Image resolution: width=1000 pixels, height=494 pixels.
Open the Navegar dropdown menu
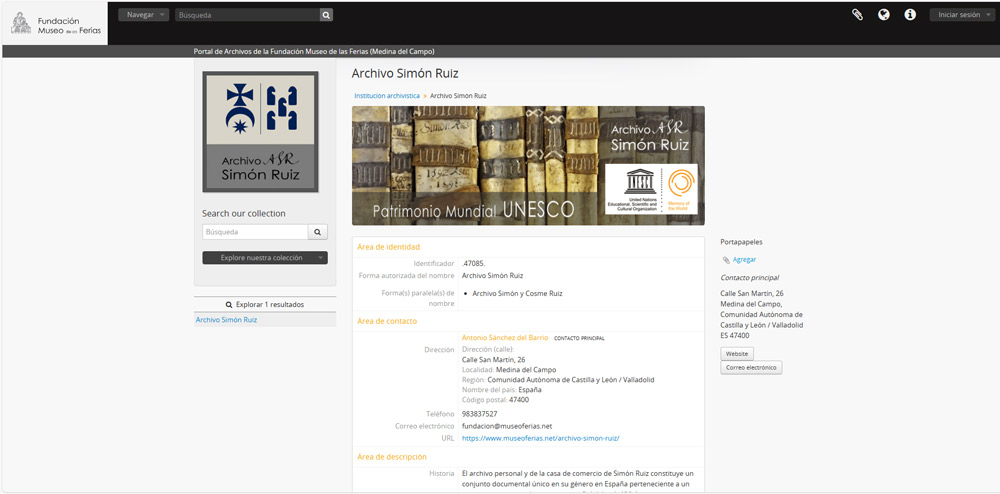tap(143, 15)
